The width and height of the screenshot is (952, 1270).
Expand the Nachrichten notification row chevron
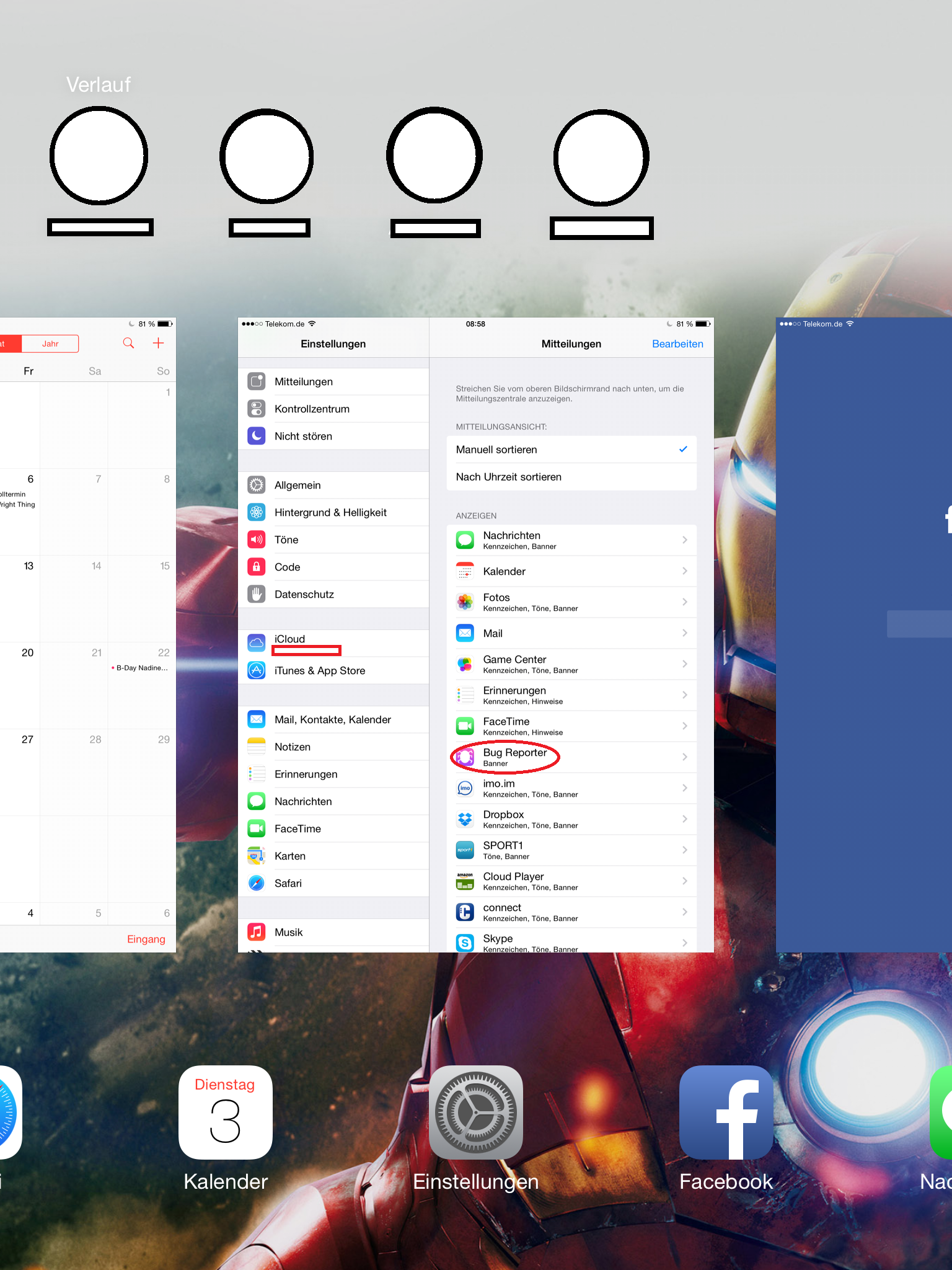[x=685, y=540]
